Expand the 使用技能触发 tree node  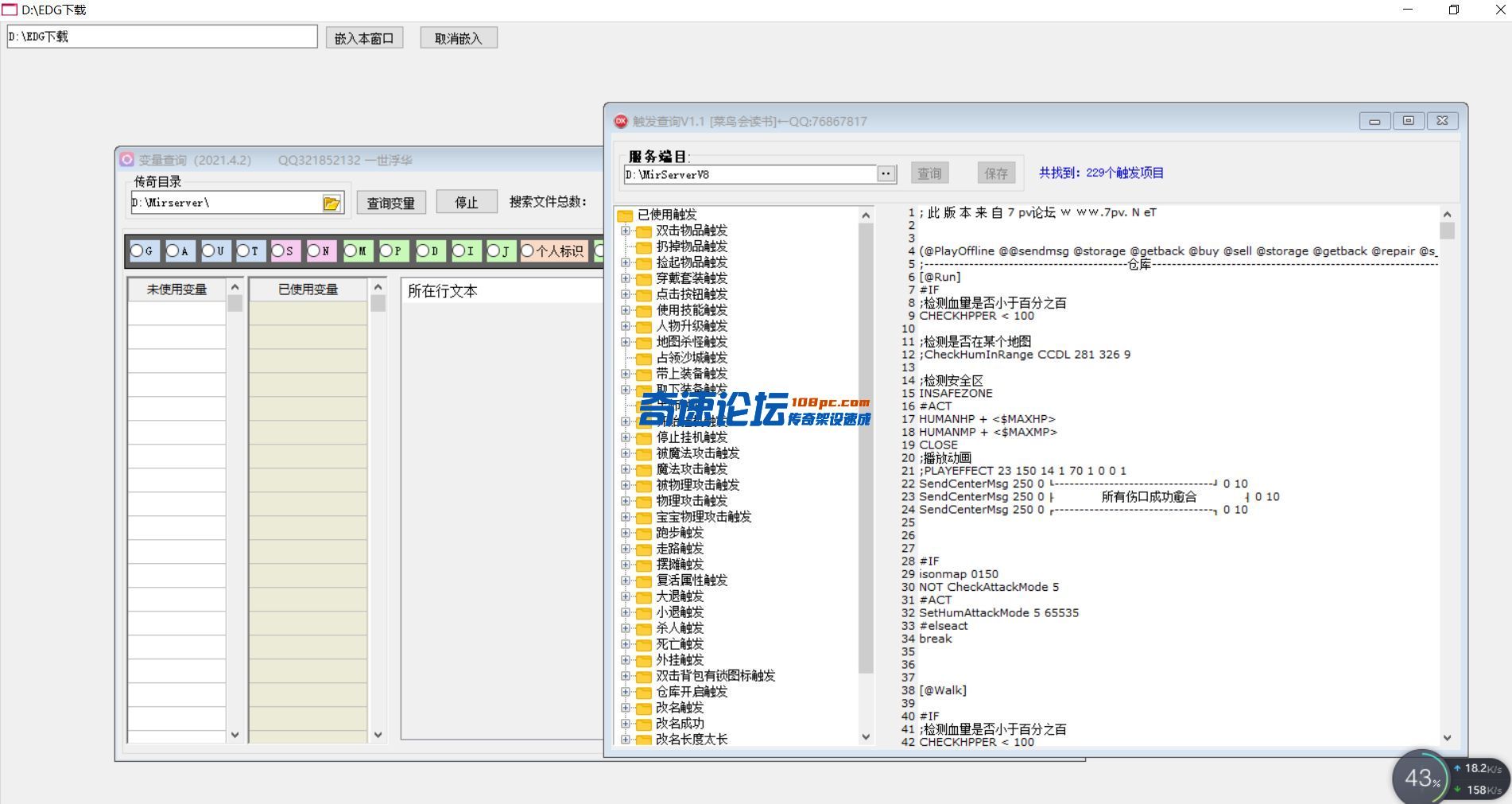tap(626, 310)
